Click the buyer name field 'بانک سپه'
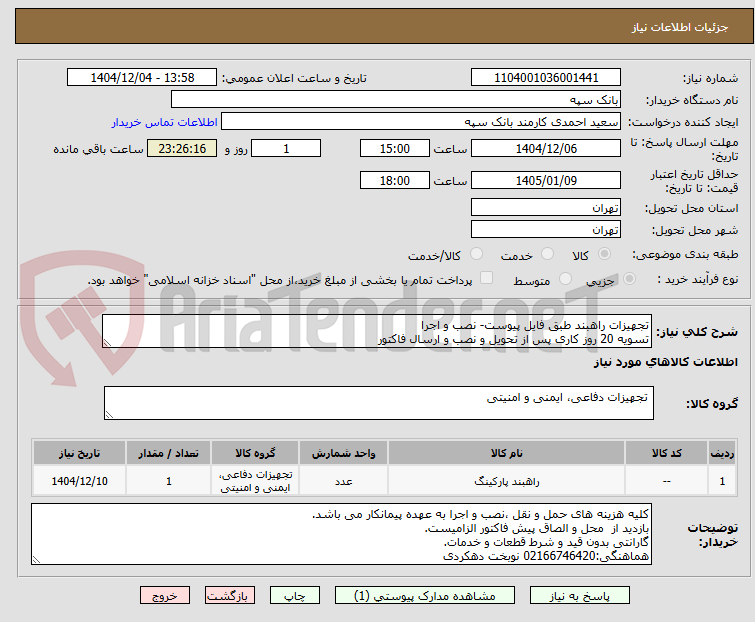 point(396,100)
